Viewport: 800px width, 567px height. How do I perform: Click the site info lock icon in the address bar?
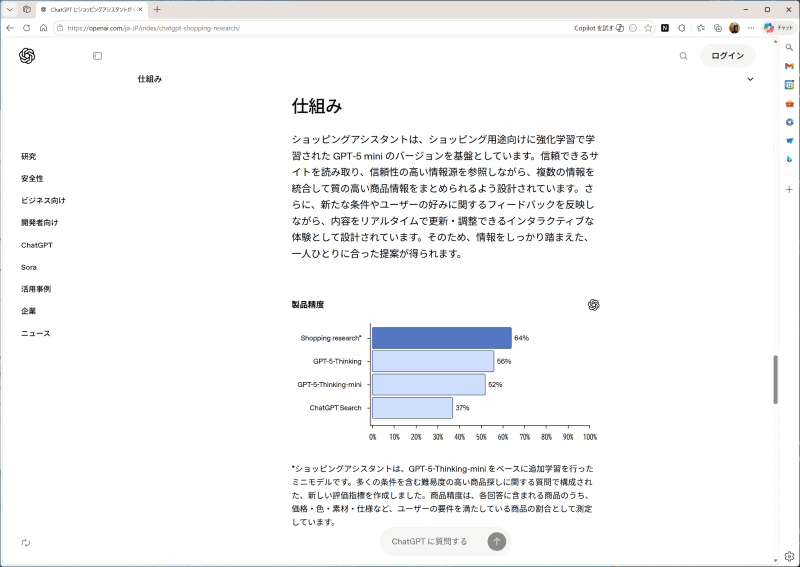click(60, 28)
